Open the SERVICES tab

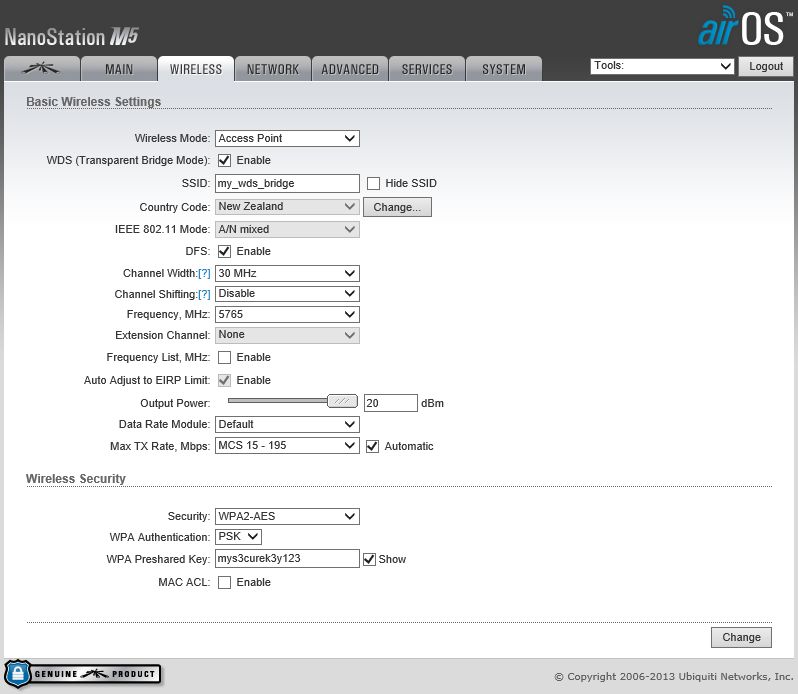coord(427,69)
